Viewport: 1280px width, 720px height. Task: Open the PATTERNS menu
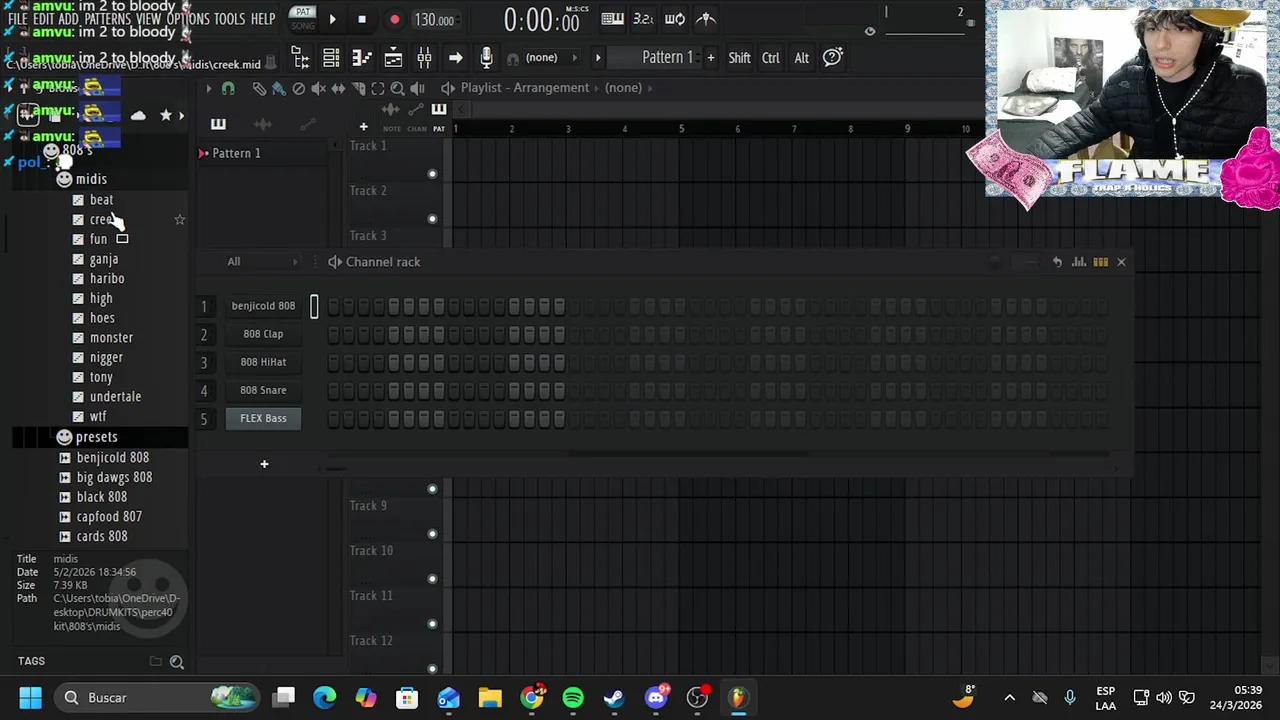107,19
